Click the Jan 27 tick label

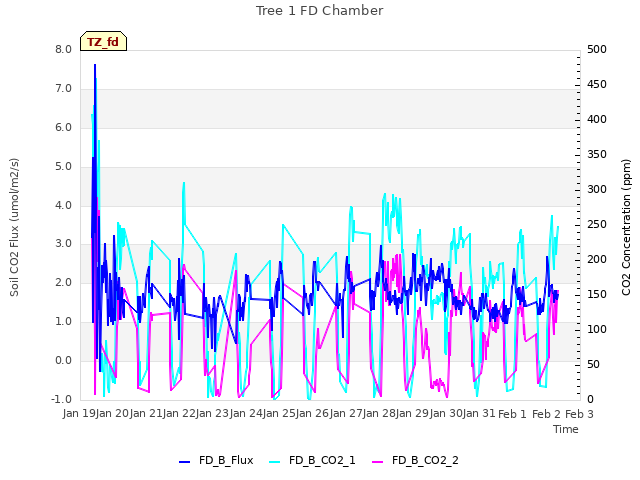346,414
